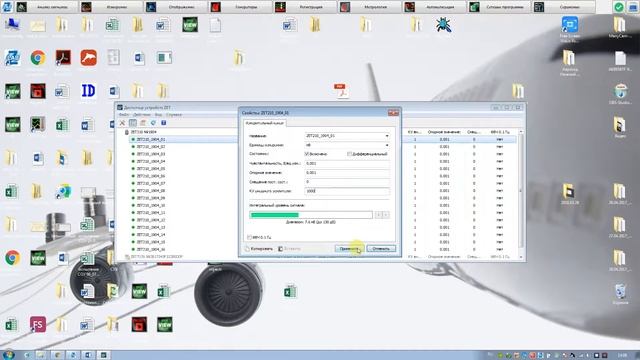The image size is (640, 360).
Task: Open the blue ID desktop icon
Action: pyautogui.click(x=88, y=91)
